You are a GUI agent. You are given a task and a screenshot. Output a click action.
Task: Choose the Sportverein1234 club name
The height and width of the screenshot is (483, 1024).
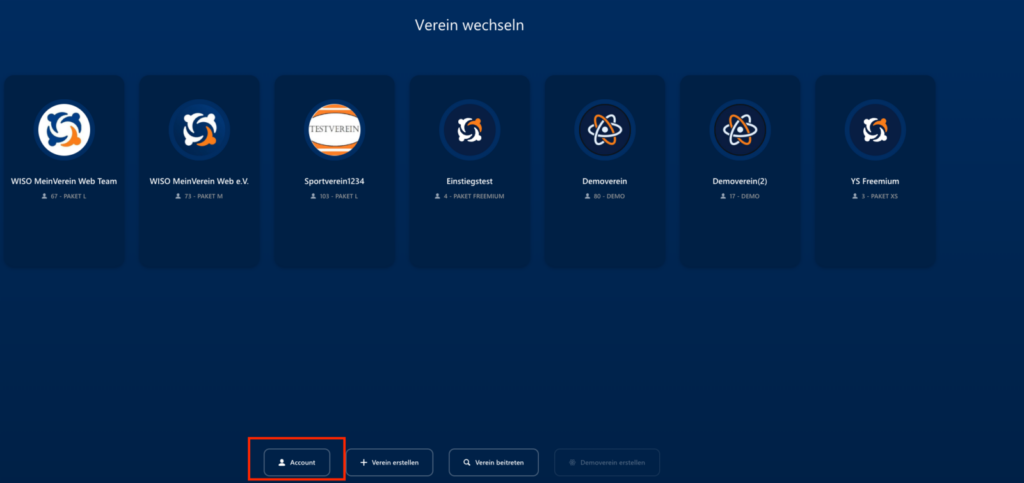pos(334,181)
